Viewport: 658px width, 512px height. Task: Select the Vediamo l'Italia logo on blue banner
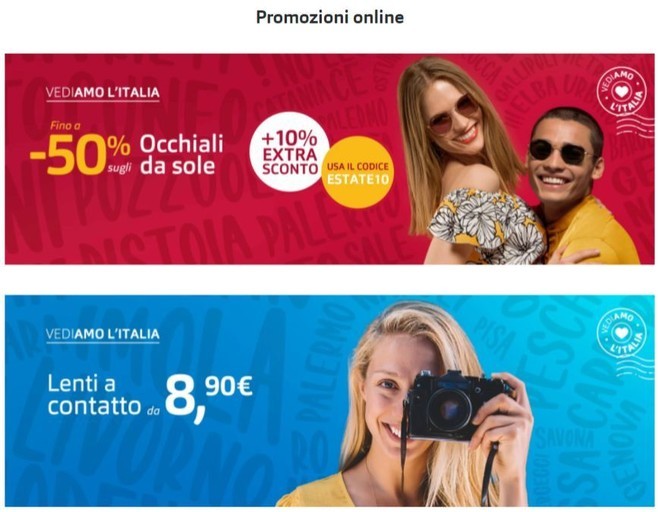click(x=103, y=335)
